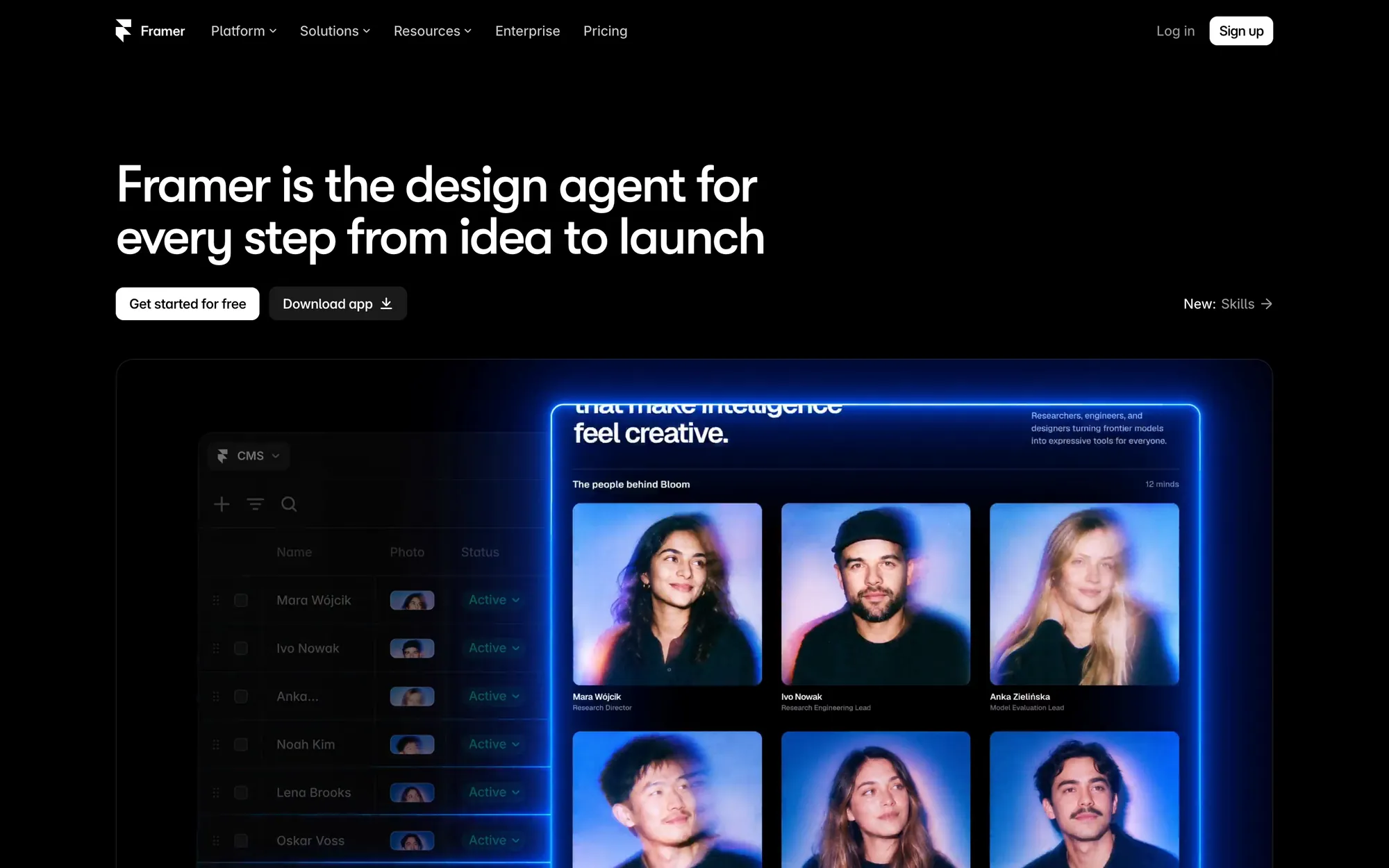This screenshot has width=1389, height=868.
Task: Select Anka Zielińska's portrait card
Action: pyautogui.click(x=1084, y=594)
